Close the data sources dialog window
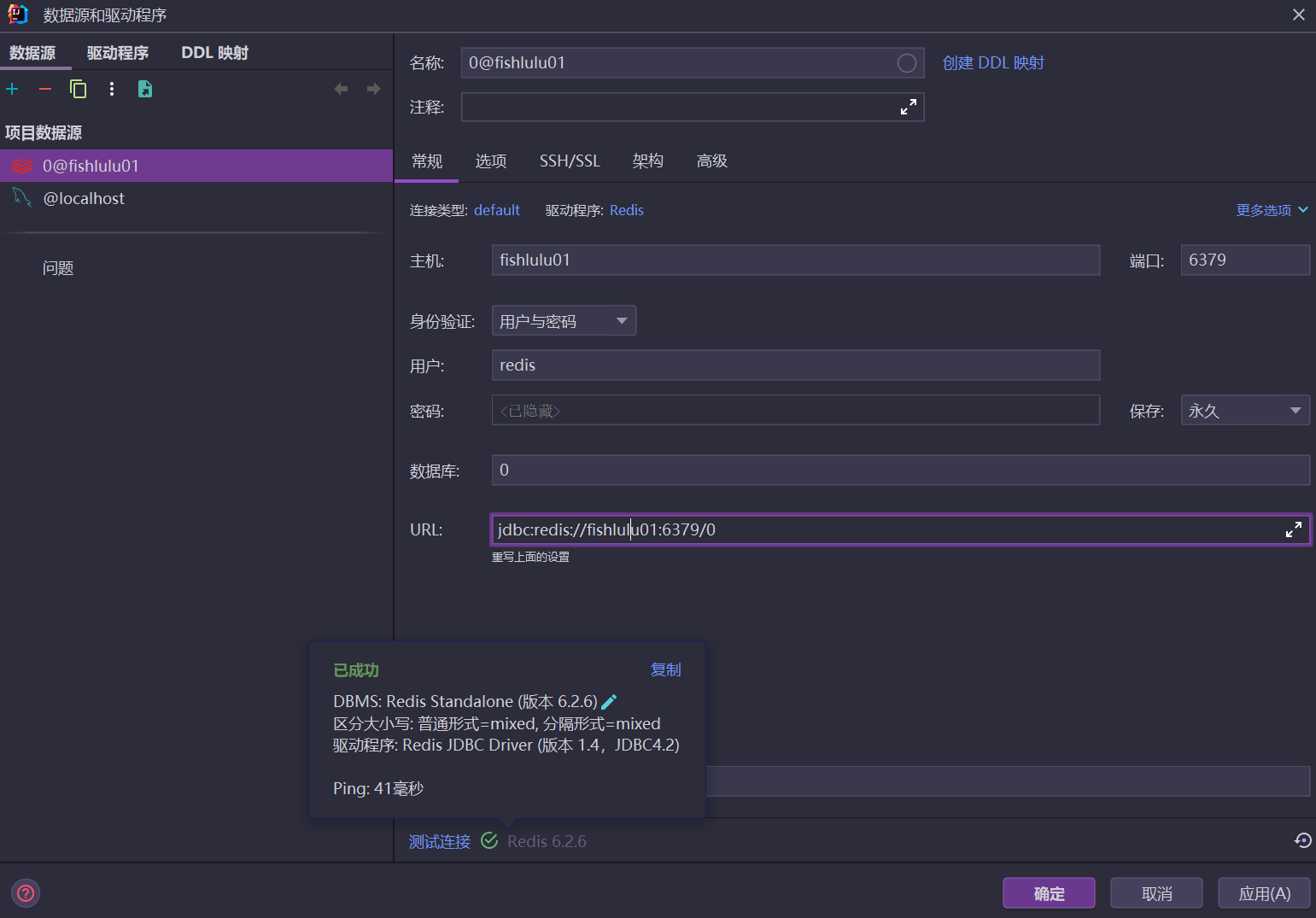1316x918 pixels. click(x=1298, y=15)
